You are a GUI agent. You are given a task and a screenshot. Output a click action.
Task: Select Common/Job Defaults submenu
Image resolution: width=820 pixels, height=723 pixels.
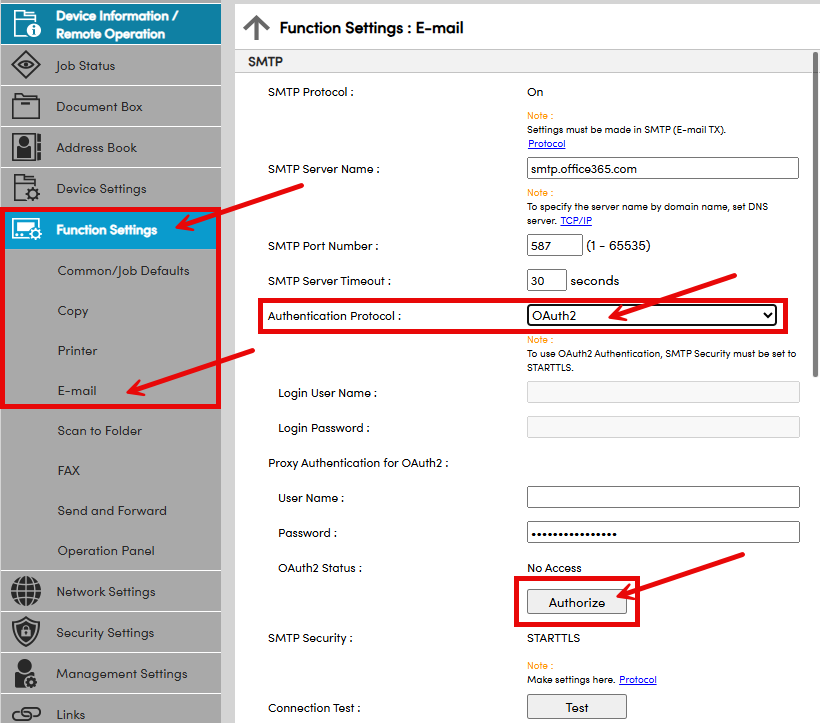123,271
